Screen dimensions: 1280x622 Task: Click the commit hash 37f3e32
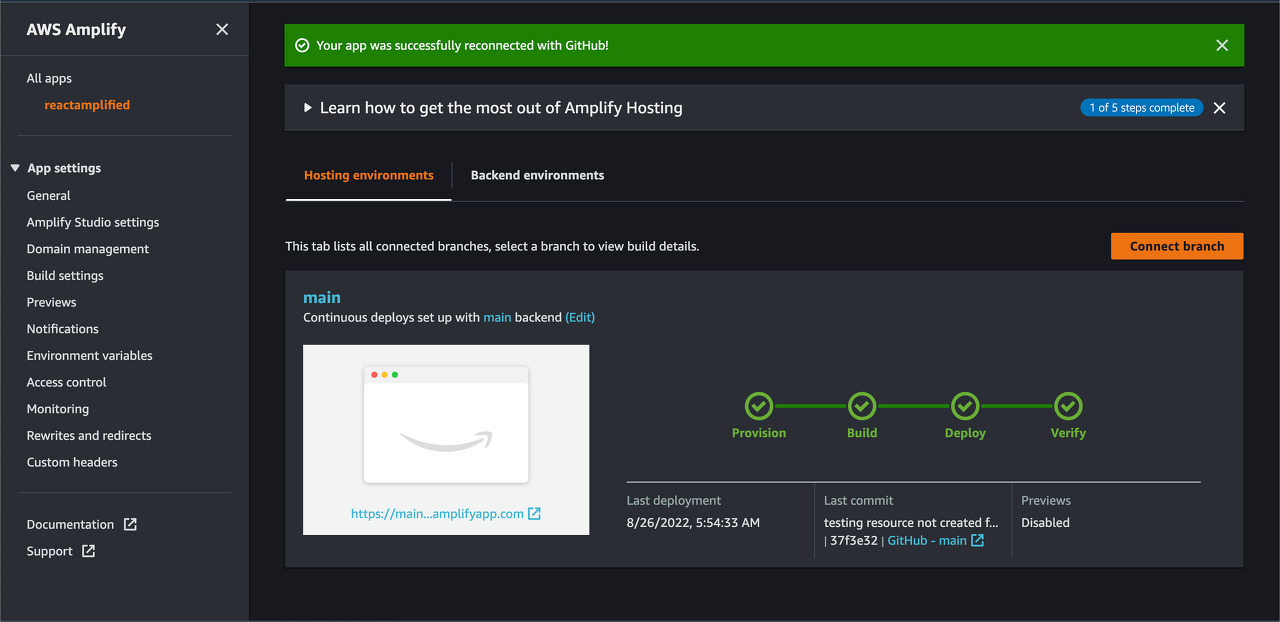point(854,541)
